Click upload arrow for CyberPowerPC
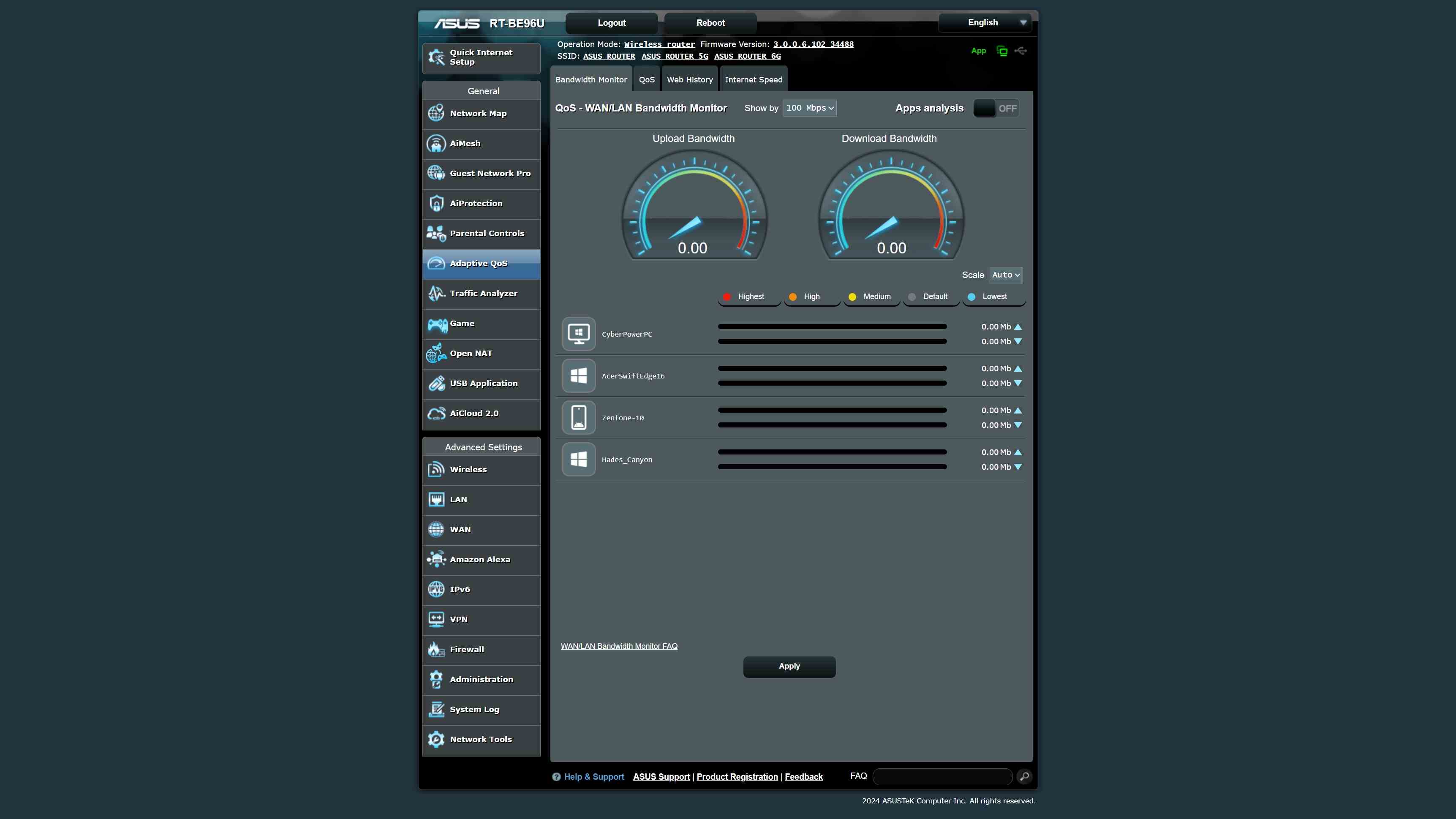1456x819 pixels. tap(1018, 326)
